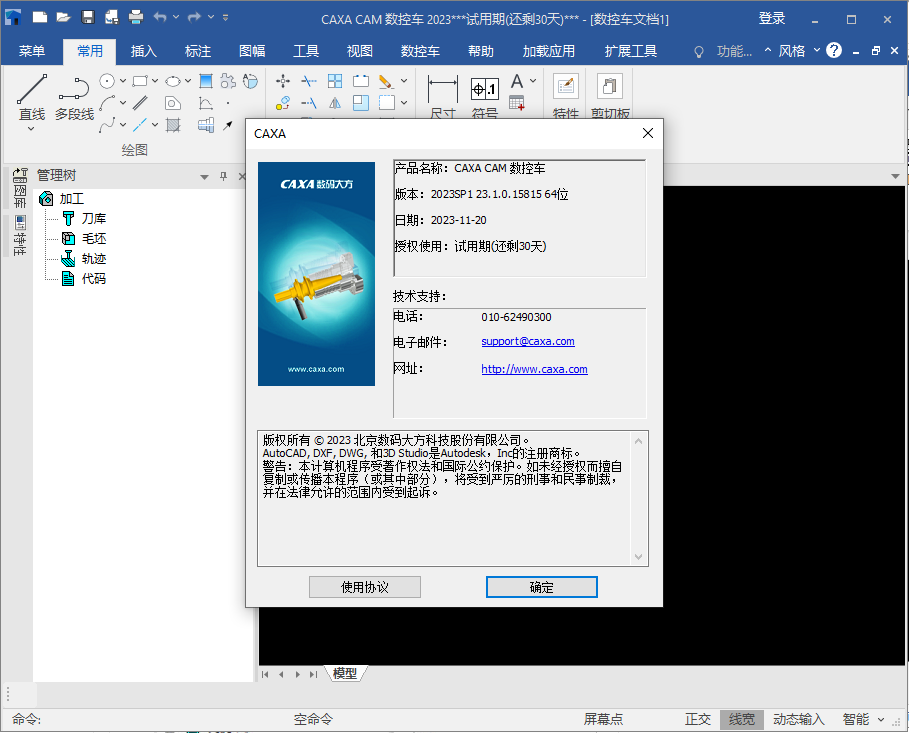Screen dimensions: 909x733
Task: Open the support@caxa.com email link
Action: (528, 342)
